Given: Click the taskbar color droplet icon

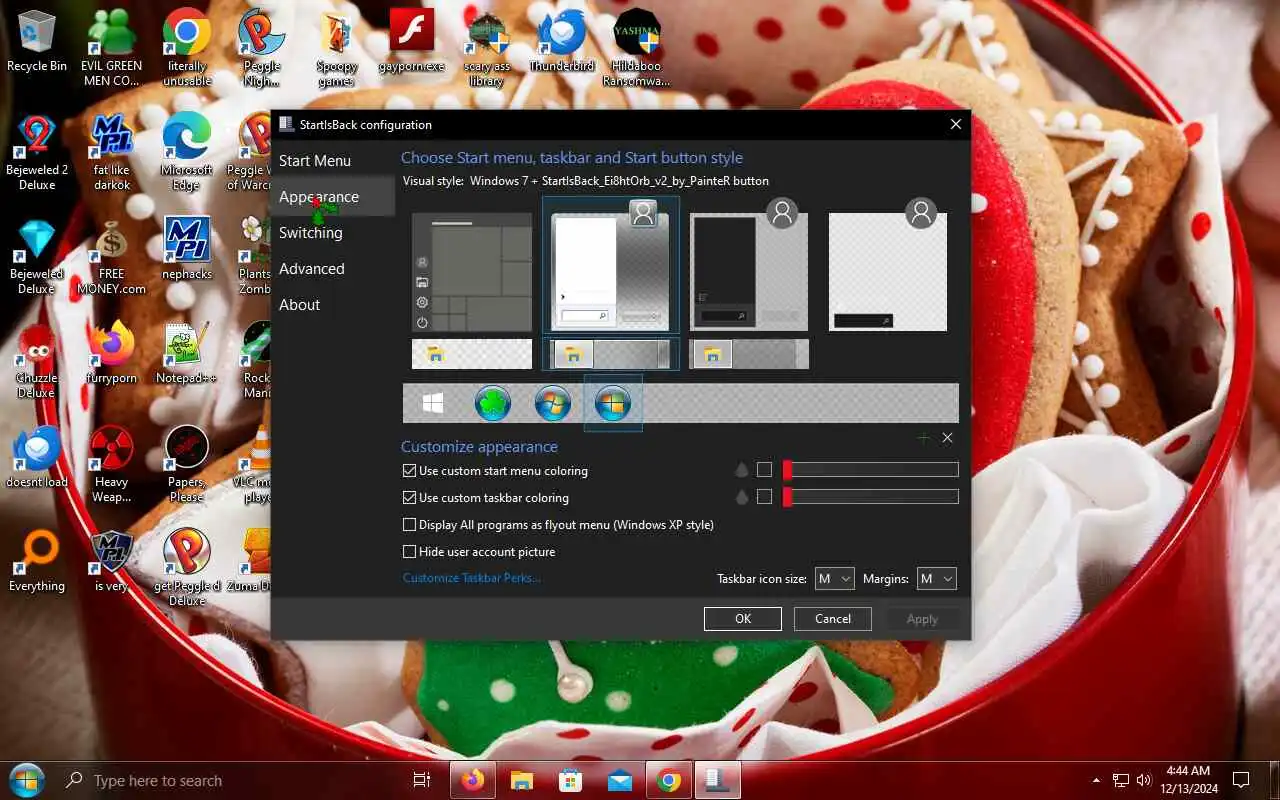Looking at the screenshot, I should click(741, 497).
